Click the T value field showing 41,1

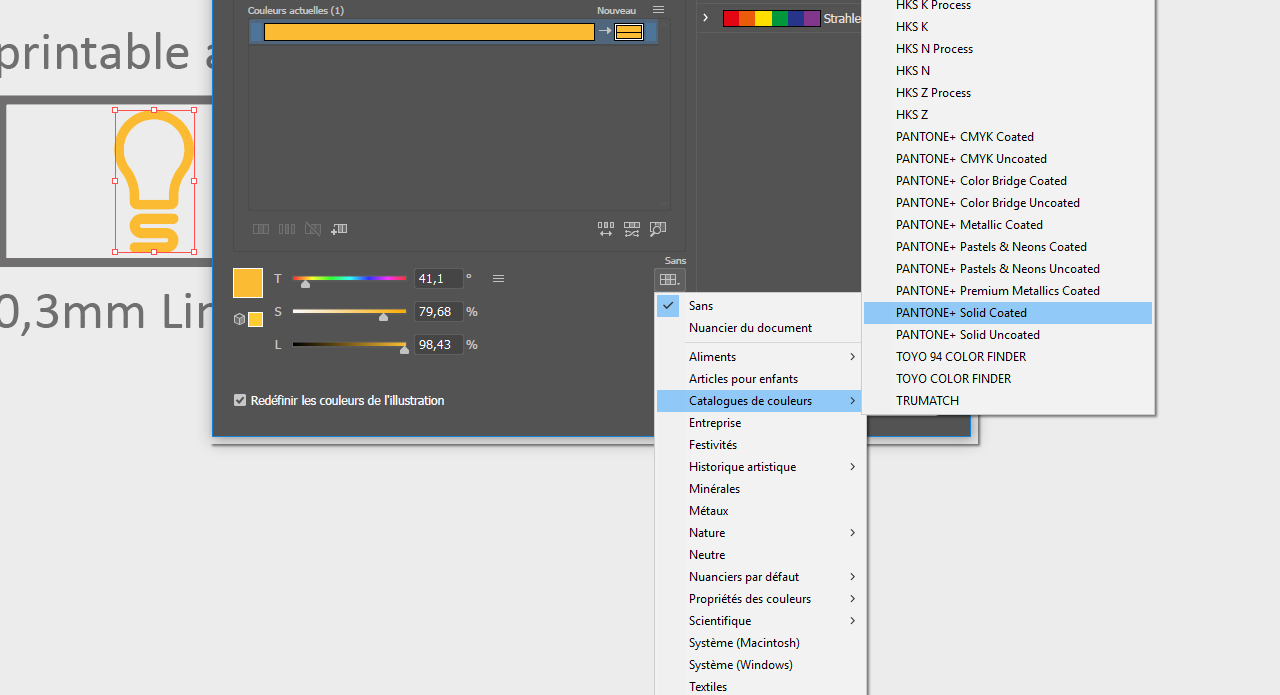click(x=439, y=279)
